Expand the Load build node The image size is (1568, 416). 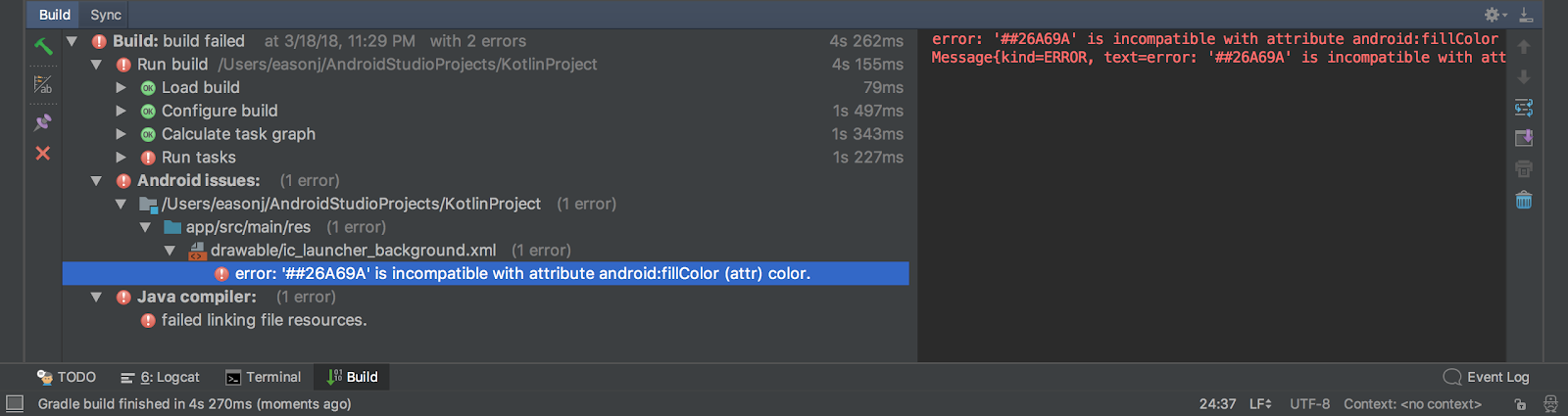point(121,87)
